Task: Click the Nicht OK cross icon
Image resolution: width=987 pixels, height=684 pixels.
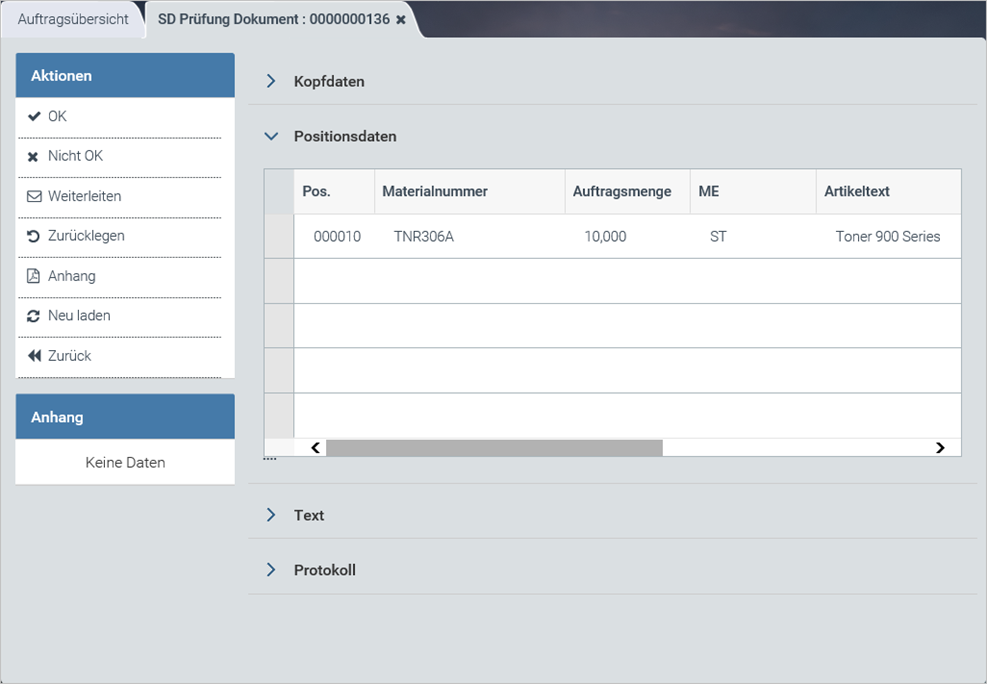Action: [34, 157]
